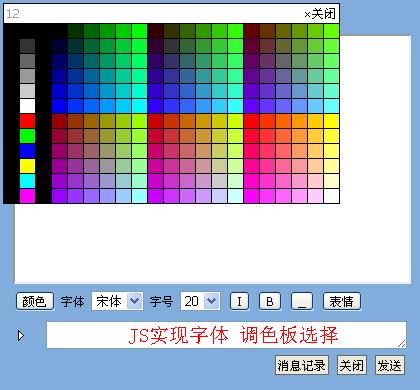Pick the pure red swatch in the left column
Viewport: 420px width, 390px height.
point(27,121)
